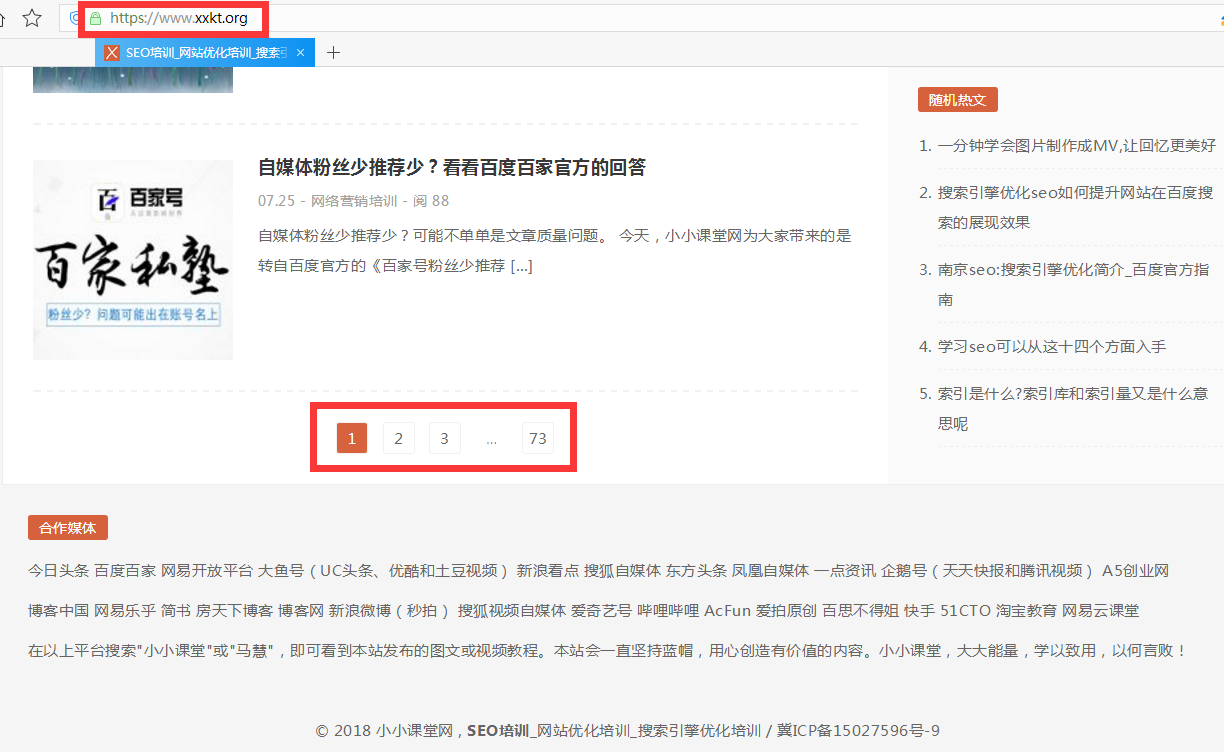
Task: Click 一点资讯 in partner media list
Action: [x=845, y=571]
